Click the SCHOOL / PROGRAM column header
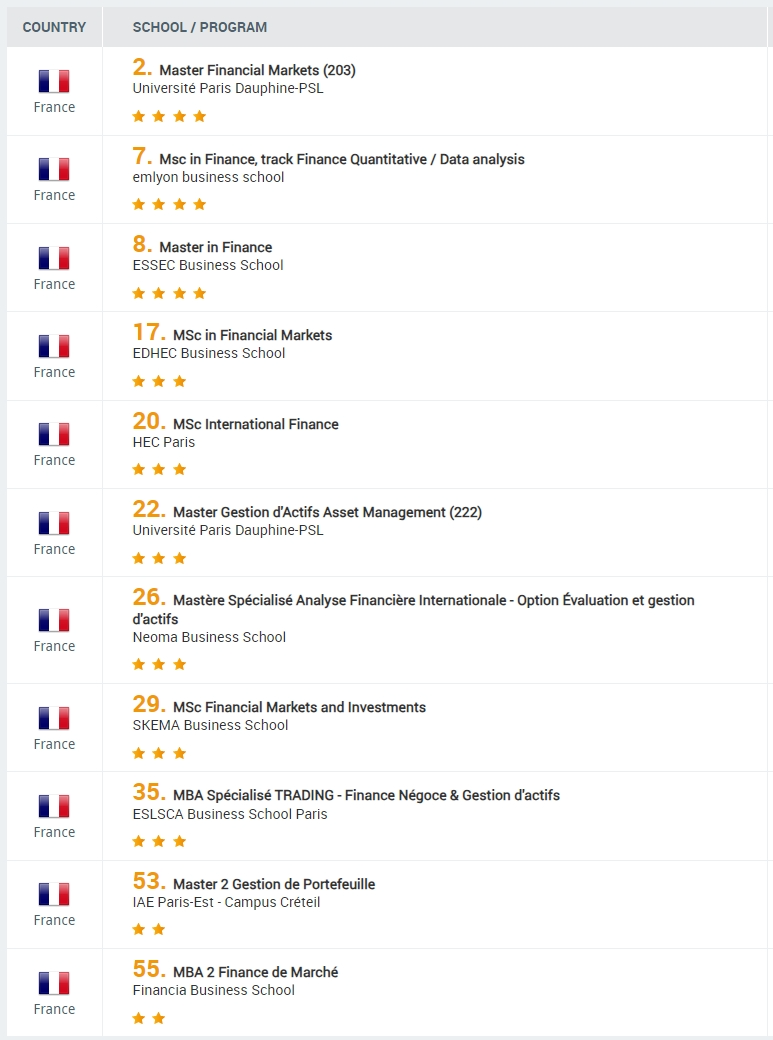This screenshot has width=773, height=1040. pyautogui.click(x=200, y=27)
